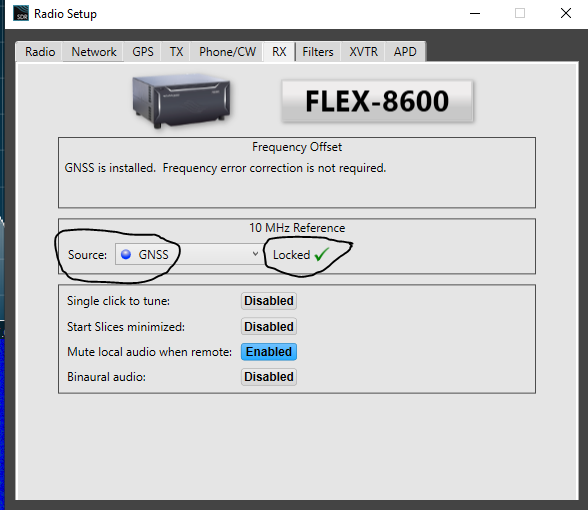588x510 pixels.
Task: Switch to the Radio tab
Action: pyautogui.click(x=40, y=52)
